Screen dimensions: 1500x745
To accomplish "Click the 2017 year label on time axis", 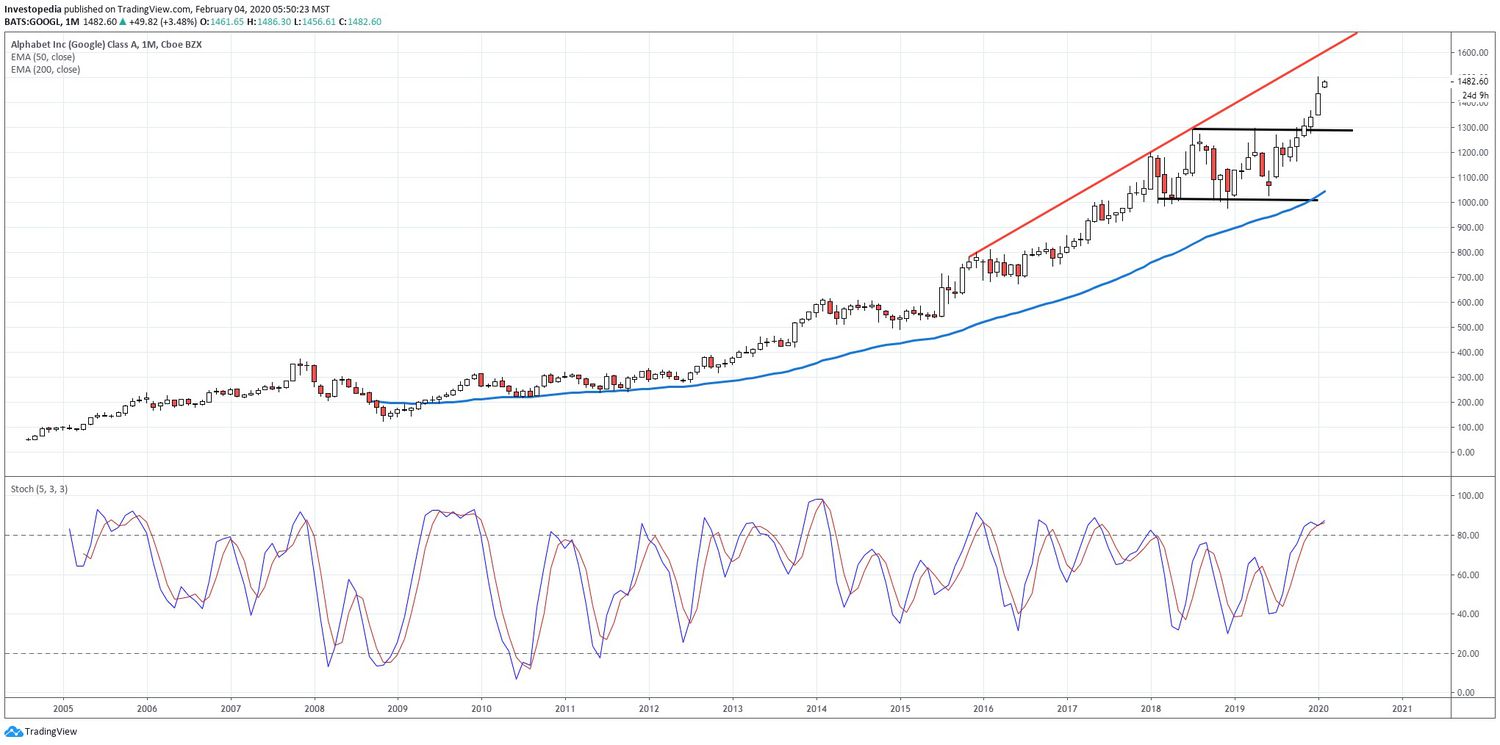I will (1067, 709).
